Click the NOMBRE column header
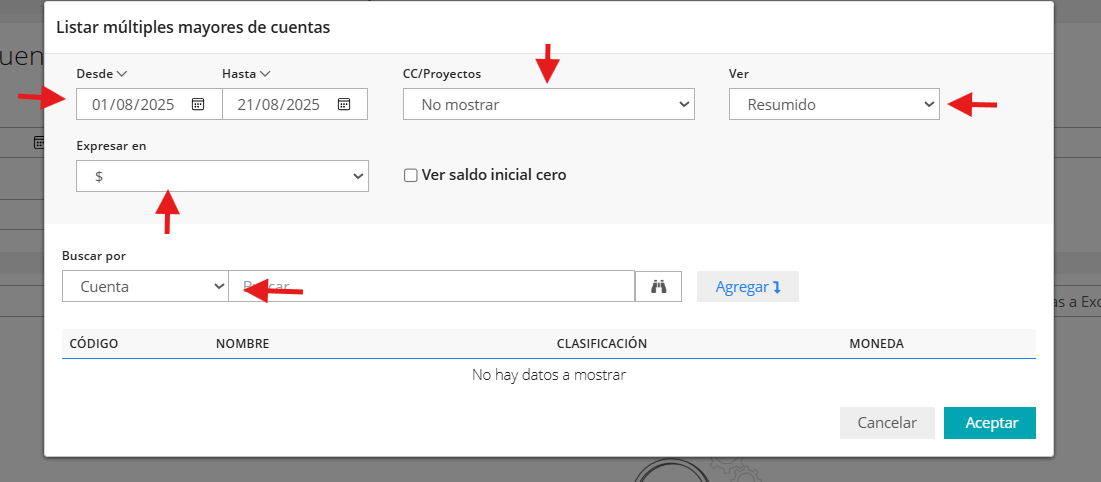 coord(242,344)
